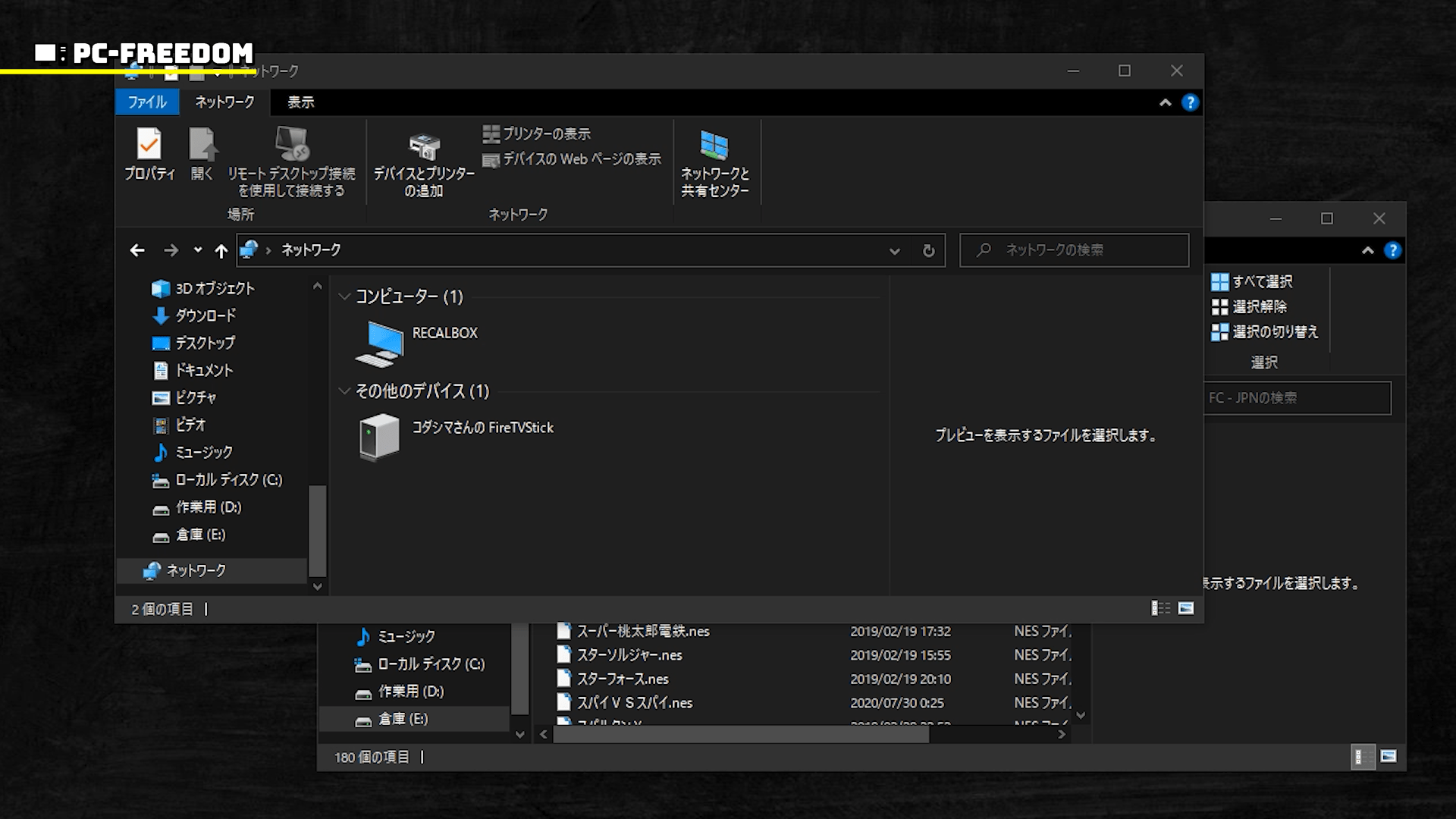
Task: Collapse the その他のデバイス (1) group
Action: pos(344,391)
